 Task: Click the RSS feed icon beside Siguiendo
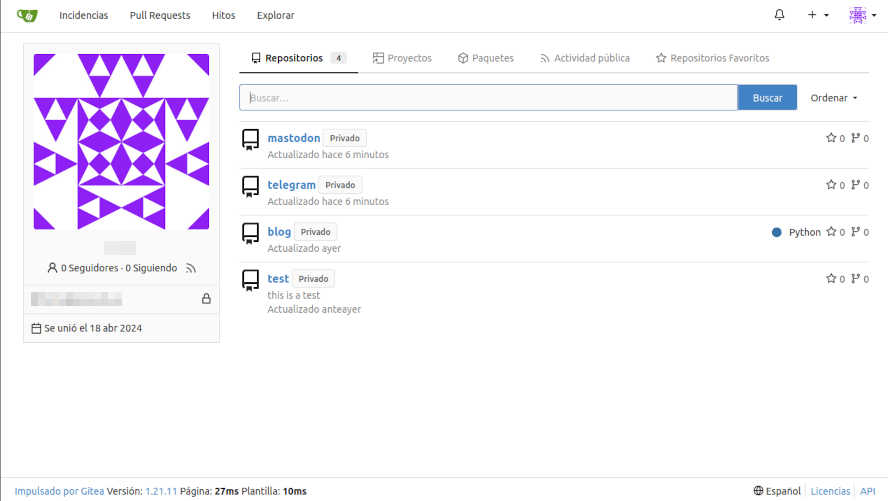click(x=191, y=268)
